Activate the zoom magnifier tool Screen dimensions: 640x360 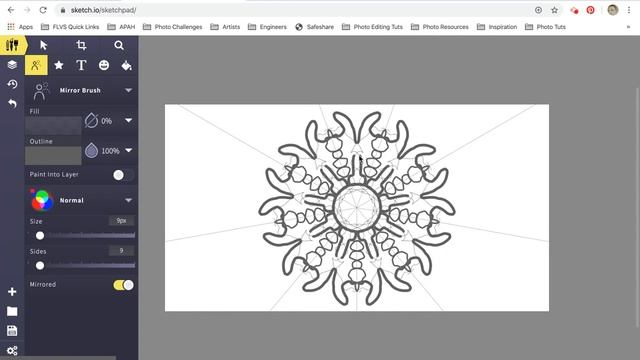[x=119, y=45]
